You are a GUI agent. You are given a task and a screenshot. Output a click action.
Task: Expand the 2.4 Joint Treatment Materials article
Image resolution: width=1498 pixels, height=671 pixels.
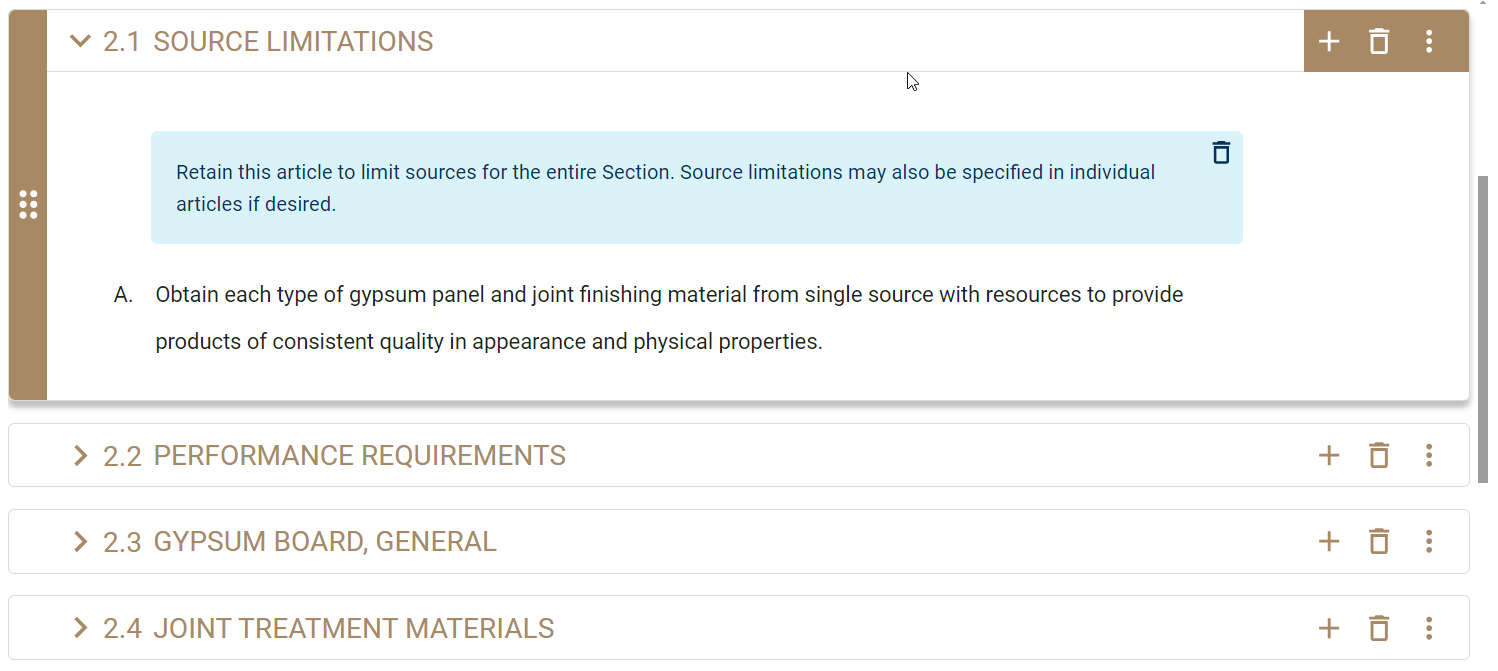(81, 629)
